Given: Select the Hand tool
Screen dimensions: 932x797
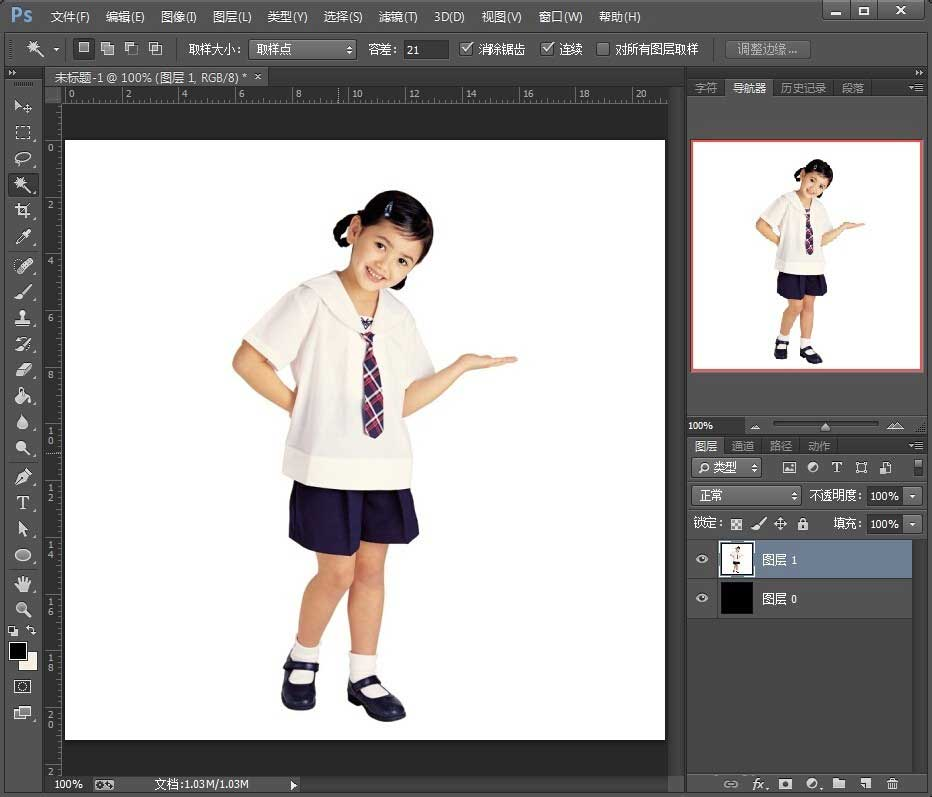Looking at the screenshot, I should pyautogui.click(x=23, y=583).
